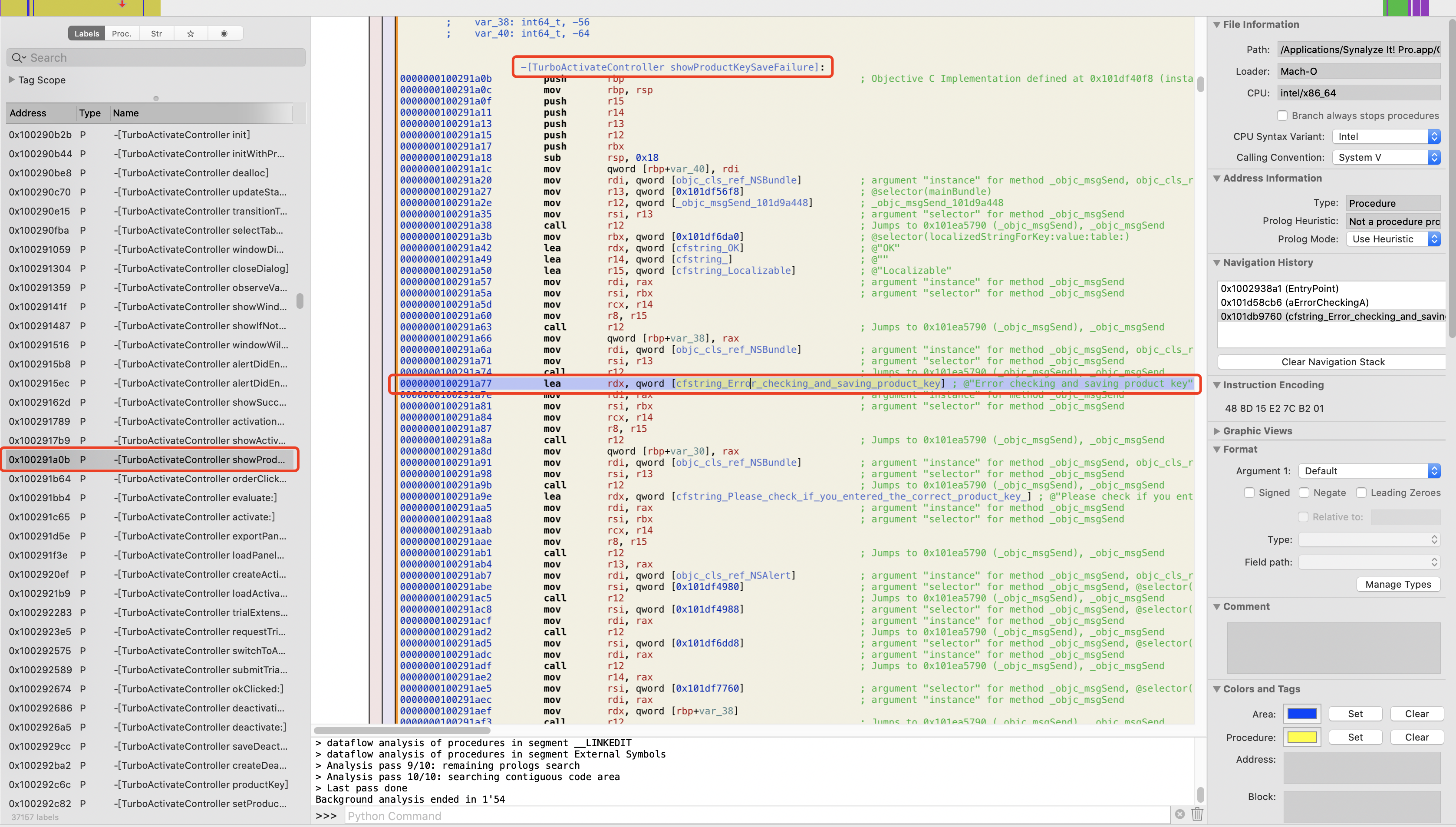
Task: Check the Leading Zeroes option
Action: coord(1361,493)
